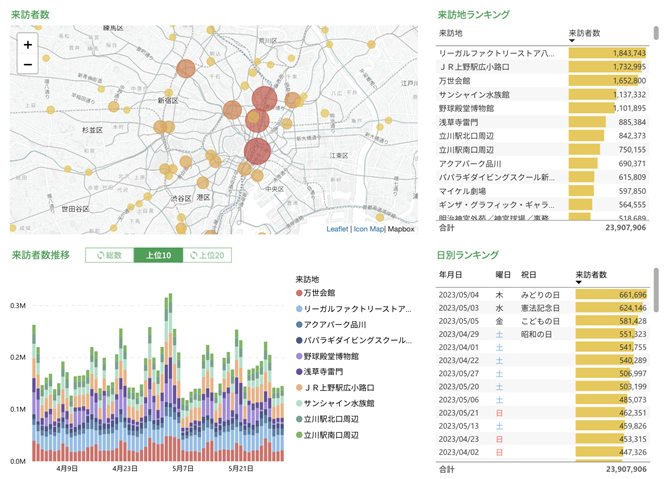Toggle 野球殿堂博物館 legend swatch

point(299,356)
